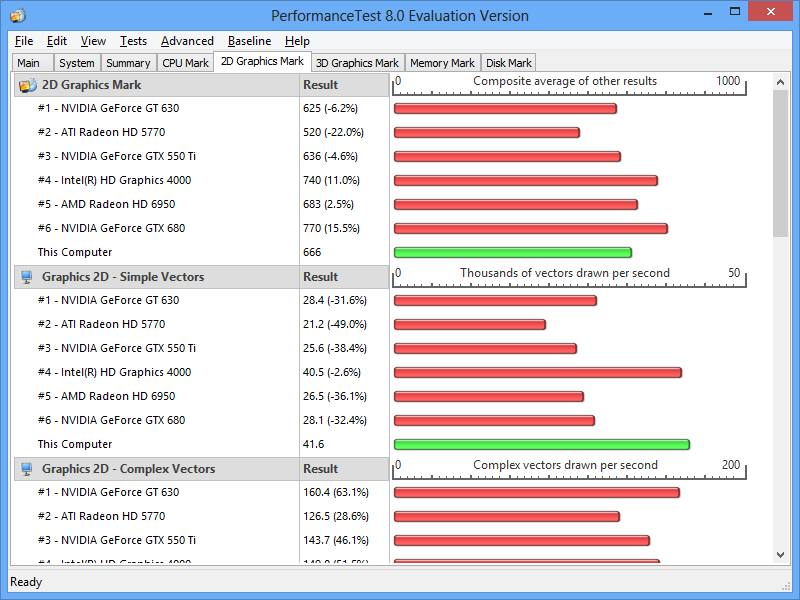
Task: Select result value '126.5 (28.6%)'
Action: 336,516
